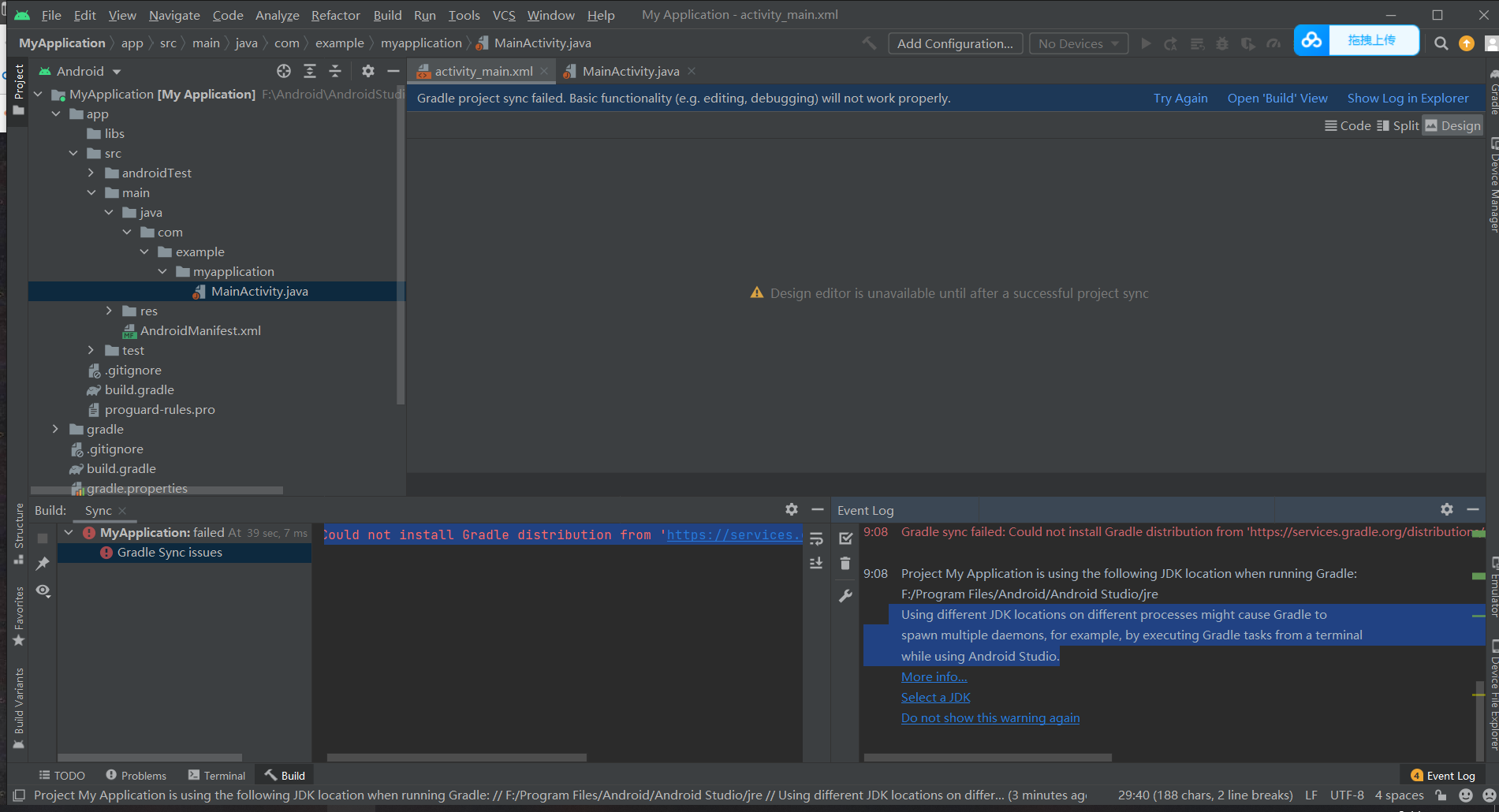This screenshot has width=1499, height=812.
Task: Toggle the Structure side tool window
Action: coord(19,534)
